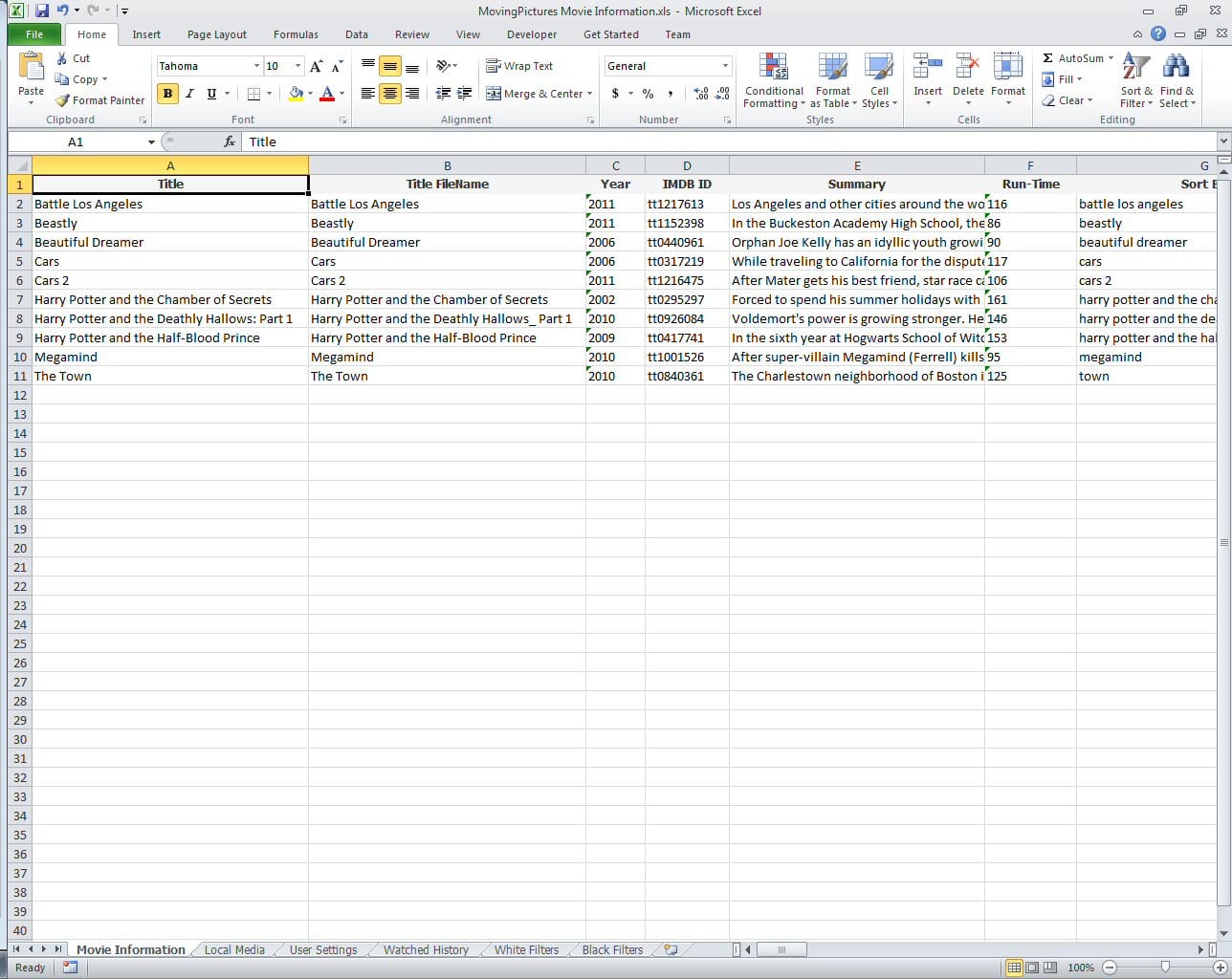Switch to the Formulas tab
Image resolution: width=1232 pixels, height=979 pixels.
point(296,34)
